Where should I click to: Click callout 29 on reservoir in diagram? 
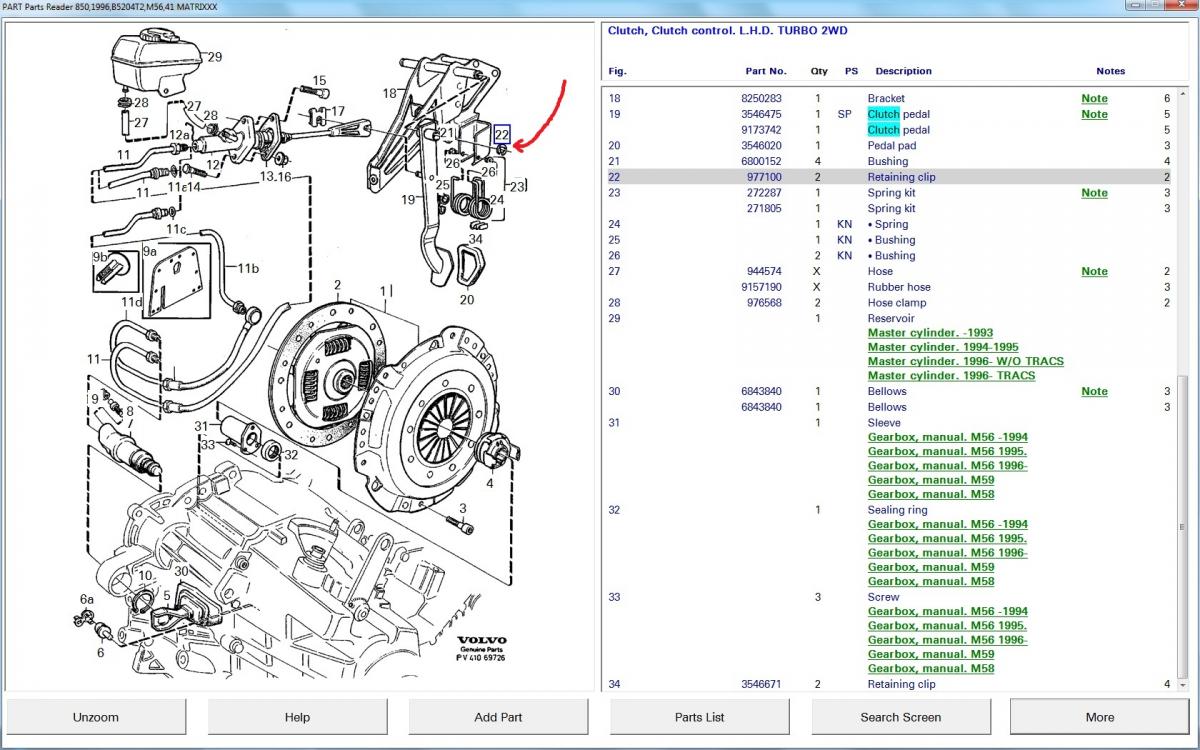tap(215, 57)
